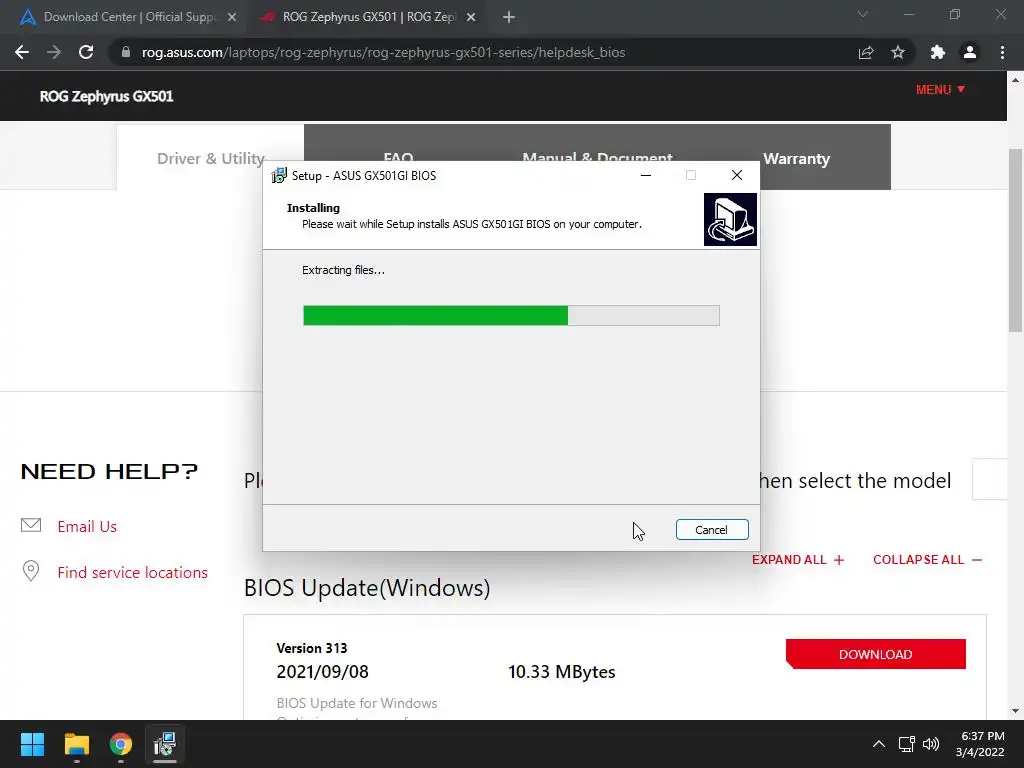The image size is (1024, 768).
Task: Click the envelope icon beside Email Us
Action: click(31, 525)
